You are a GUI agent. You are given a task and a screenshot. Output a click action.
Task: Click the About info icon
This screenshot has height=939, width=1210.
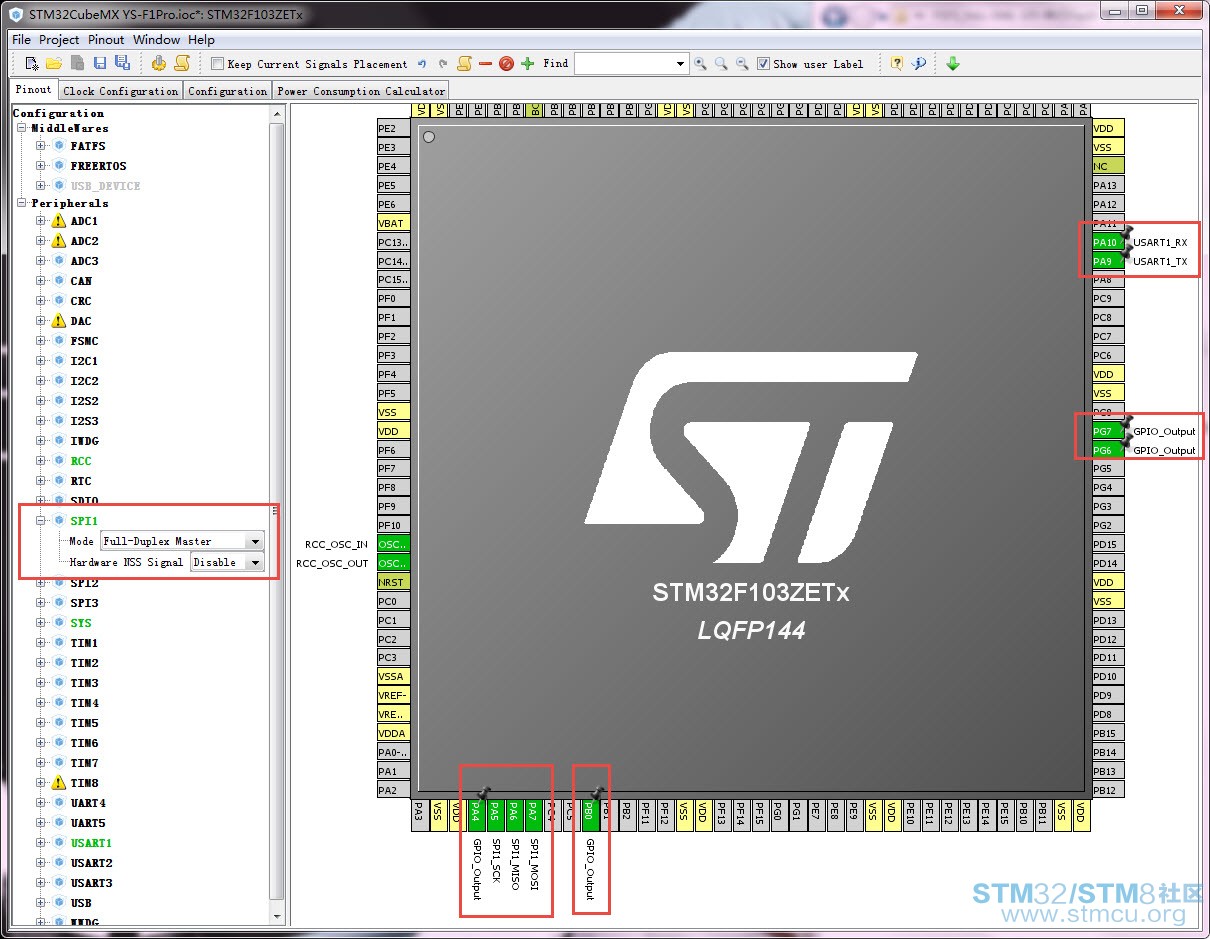[919, 63]
